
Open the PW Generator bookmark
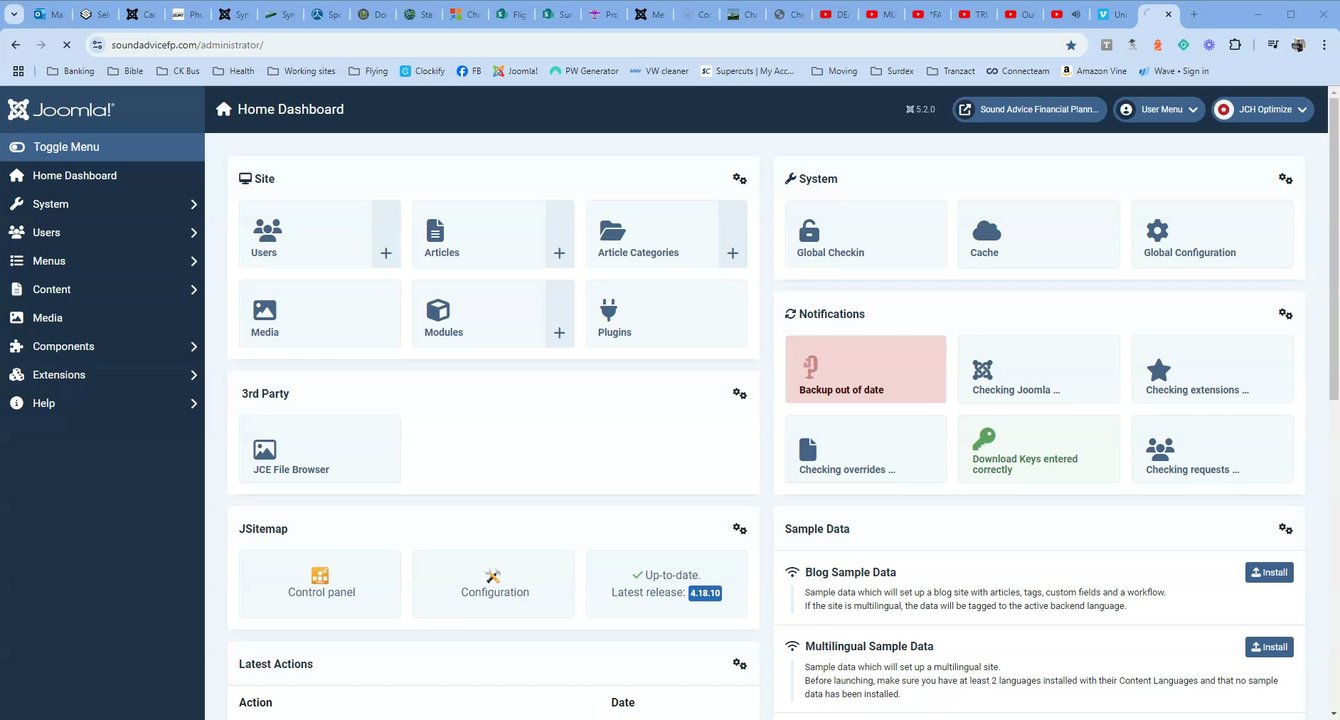point(584,71)
